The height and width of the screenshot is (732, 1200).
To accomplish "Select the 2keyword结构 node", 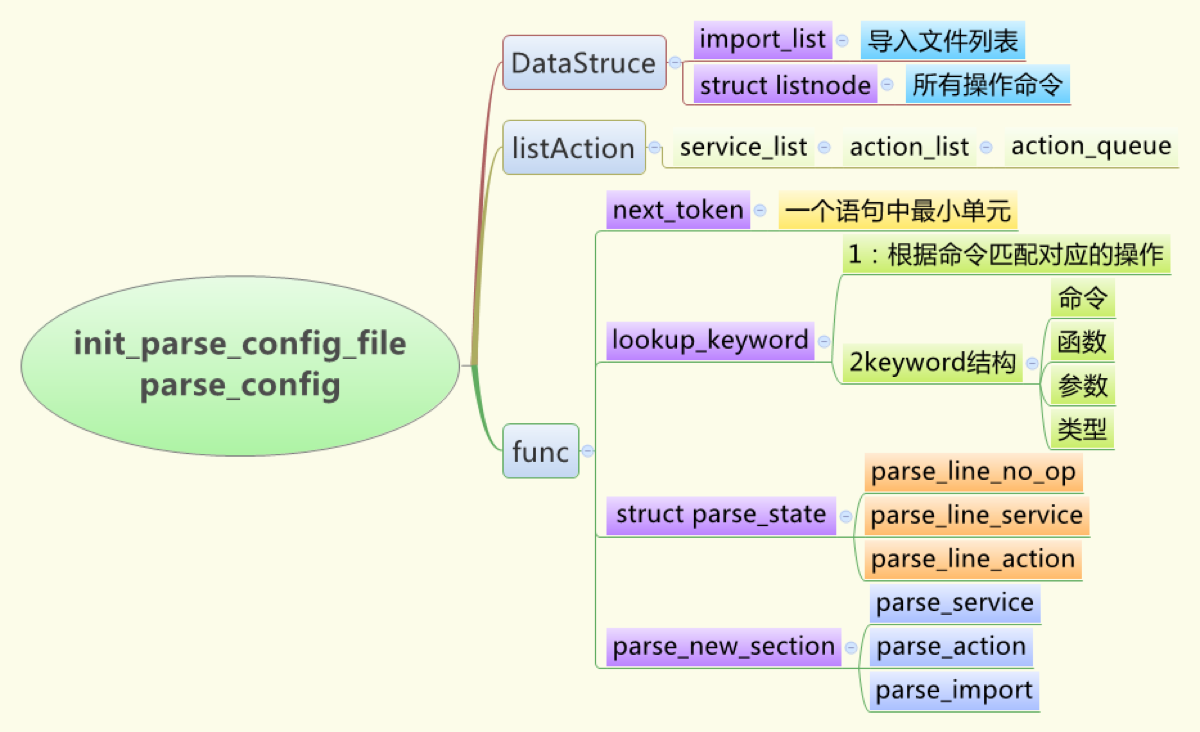I will click(932, 363).
